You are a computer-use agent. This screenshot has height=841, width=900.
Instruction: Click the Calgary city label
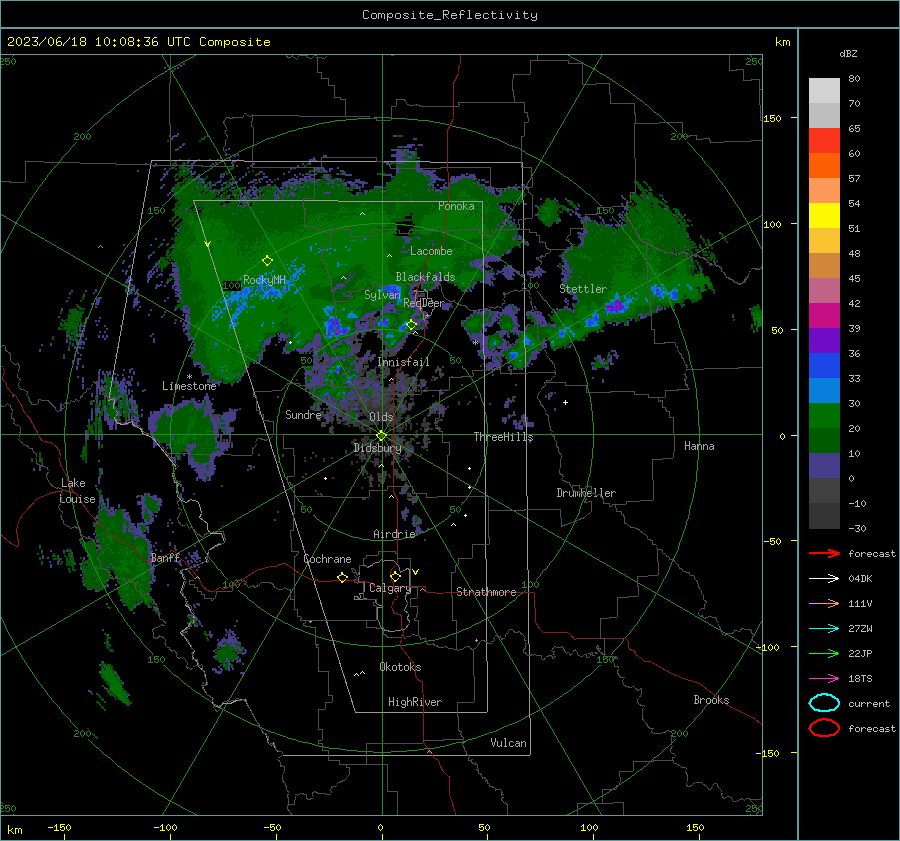390,588
